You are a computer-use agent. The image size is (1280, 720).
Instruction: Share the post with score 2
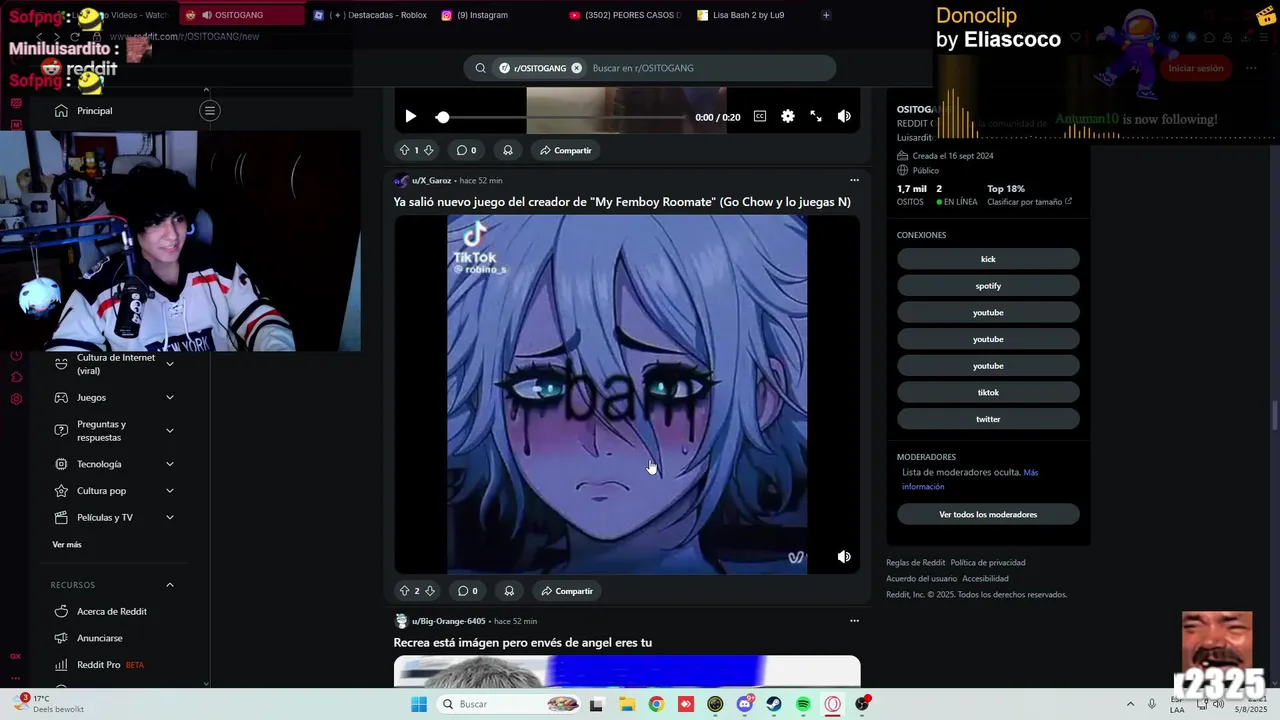pos(567,591)
